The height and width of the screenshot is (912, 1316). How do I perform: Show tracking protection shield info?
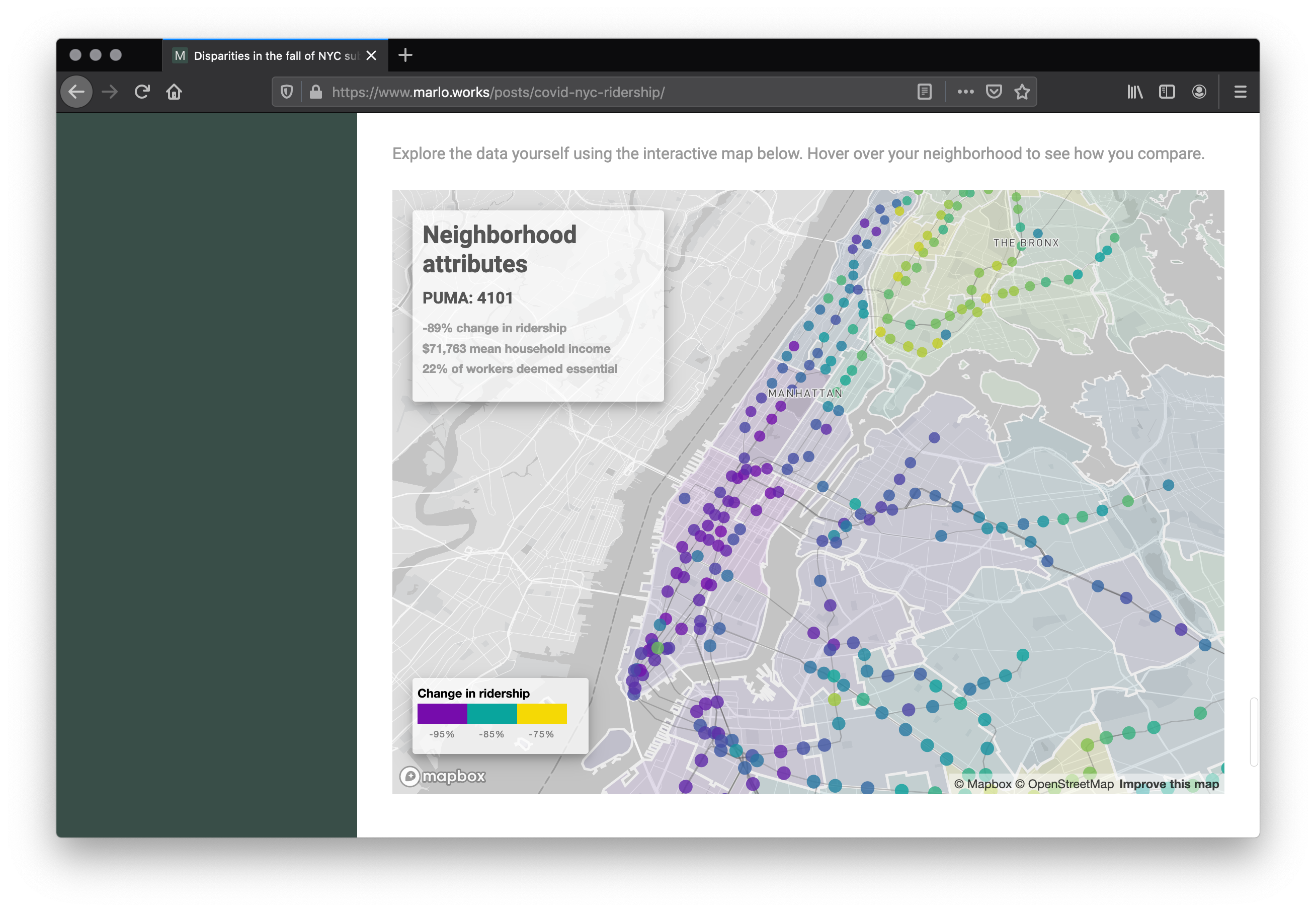click(x=287, y=92)
